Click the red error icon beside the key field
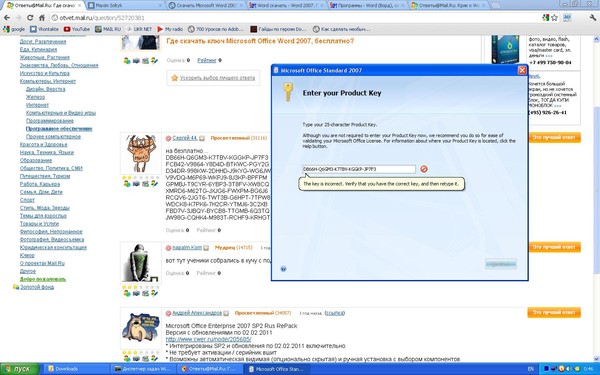This screenshot has width=600, height=375. point(424,169)
